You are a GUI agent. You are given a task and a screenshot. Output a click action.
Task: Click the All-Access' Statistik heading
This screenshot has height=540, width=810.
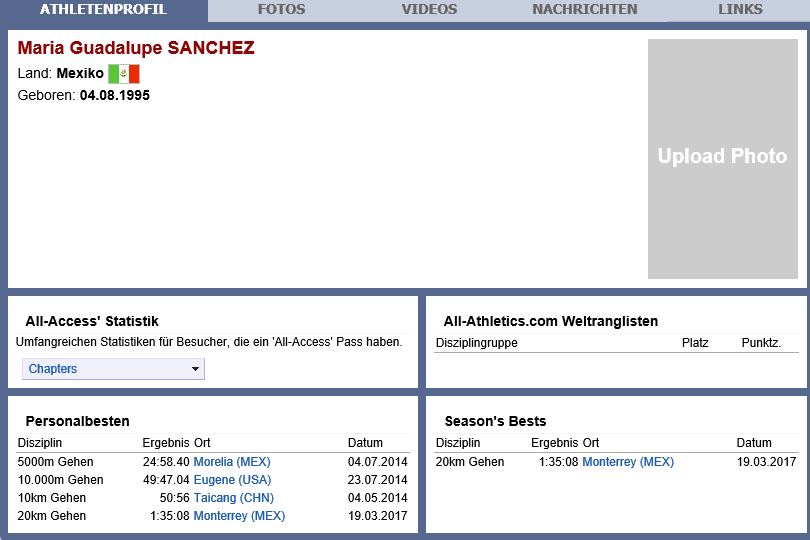(x=92, y=321)
